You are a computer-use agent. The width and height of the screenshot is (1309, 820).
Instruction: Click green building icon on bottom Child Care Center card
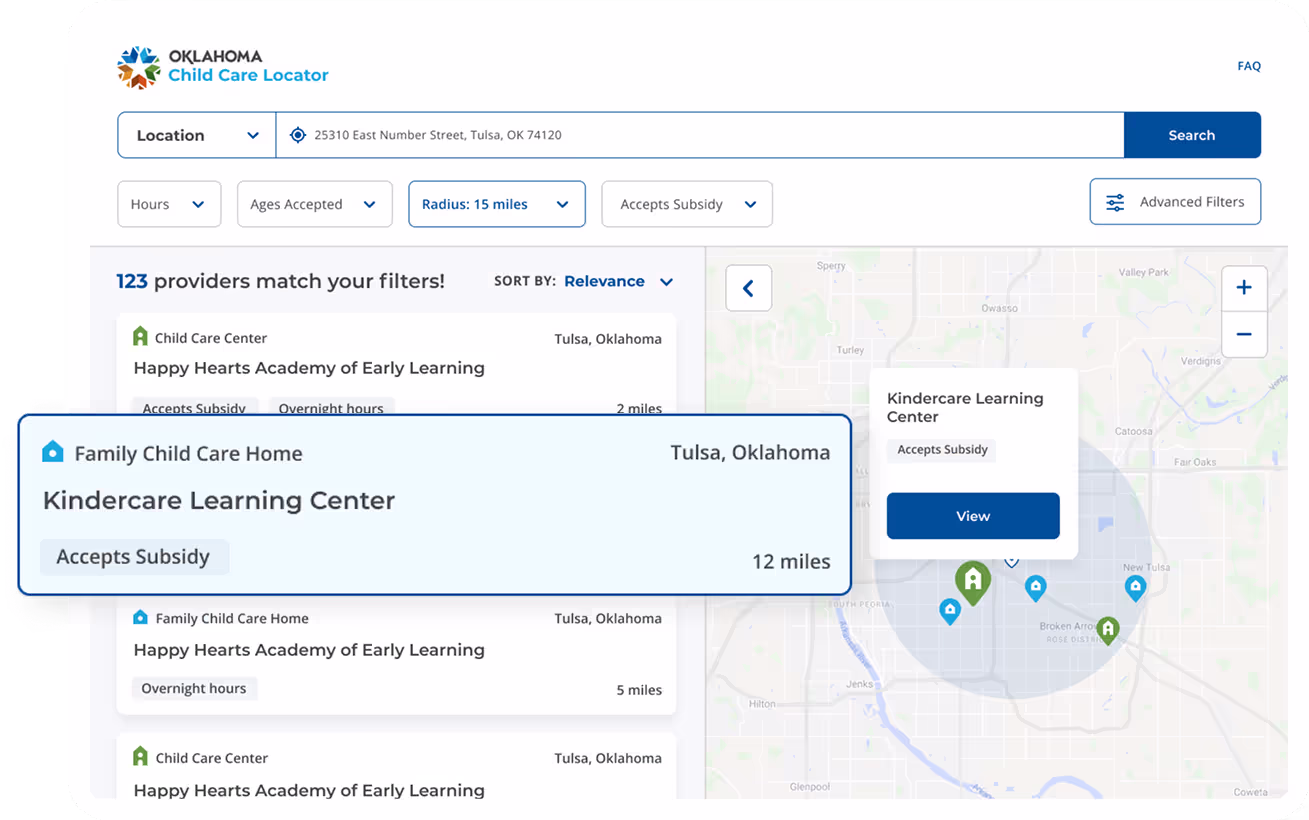point(140,757)
